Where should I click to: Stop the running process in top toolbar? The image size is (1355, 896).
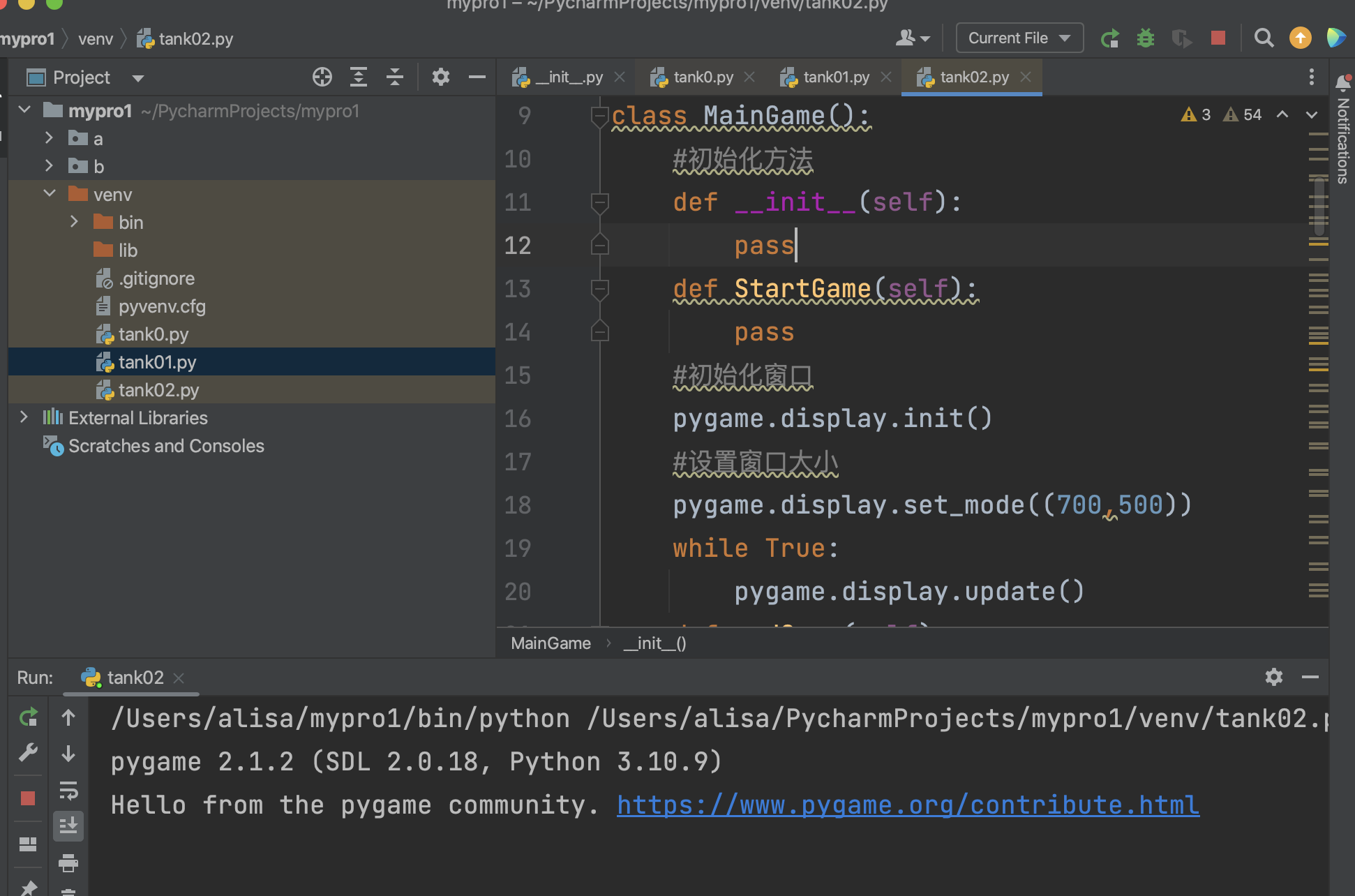click(1218, 38)
